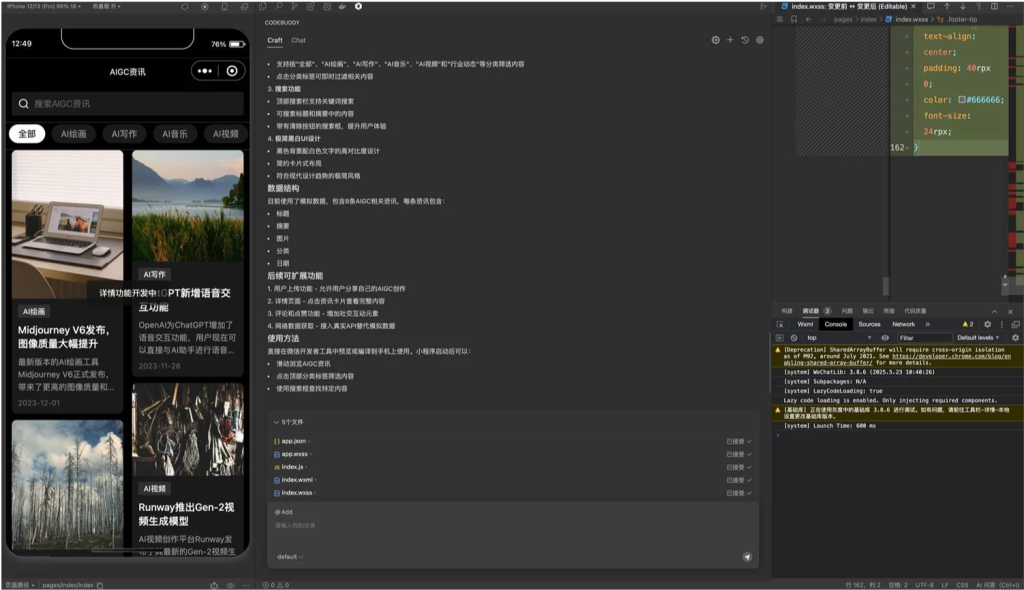This screenshot has width=1024, height=590.
Task: Collapse the 5个文件 changed files list
Action: 288,422
